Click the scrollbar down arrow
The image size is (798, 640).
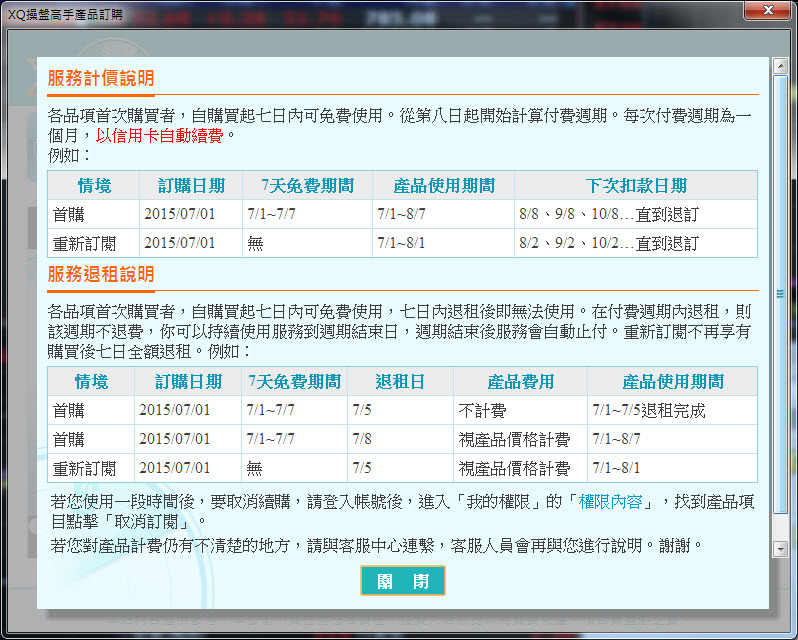point(779,549)
